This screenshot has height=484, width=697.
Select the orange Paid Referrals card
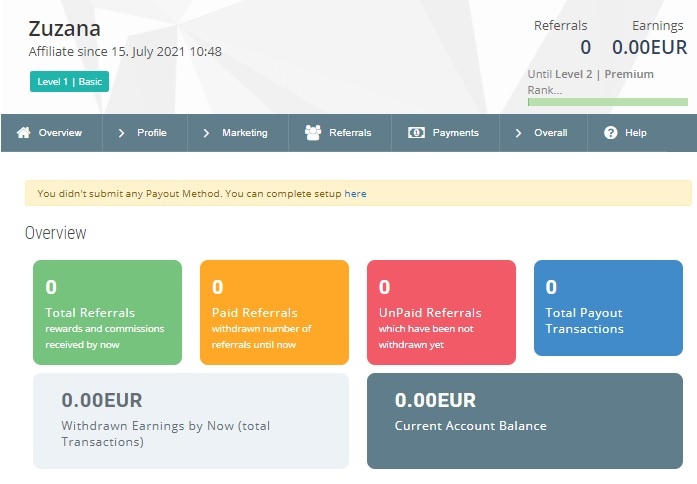pos(274,312)
